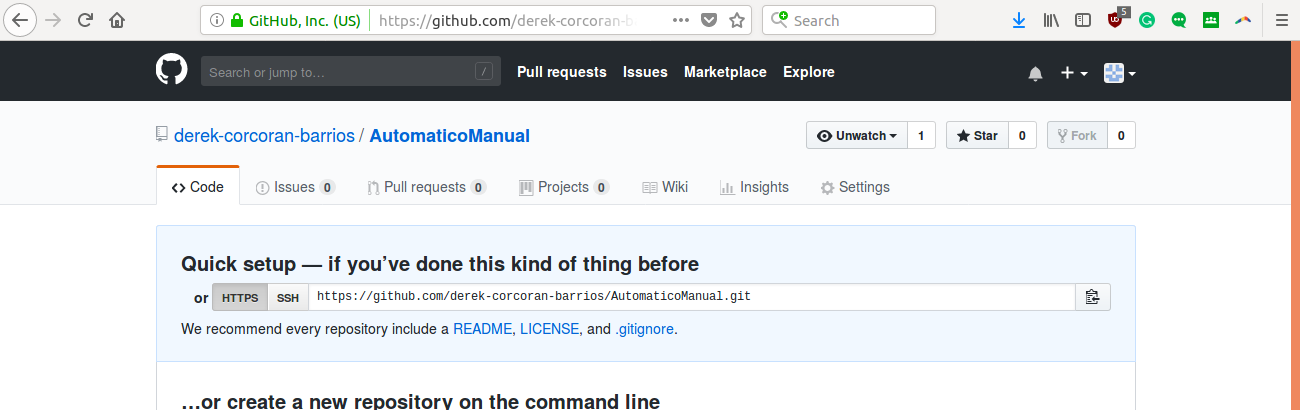Click the GitHub Octocat logo

172,71
